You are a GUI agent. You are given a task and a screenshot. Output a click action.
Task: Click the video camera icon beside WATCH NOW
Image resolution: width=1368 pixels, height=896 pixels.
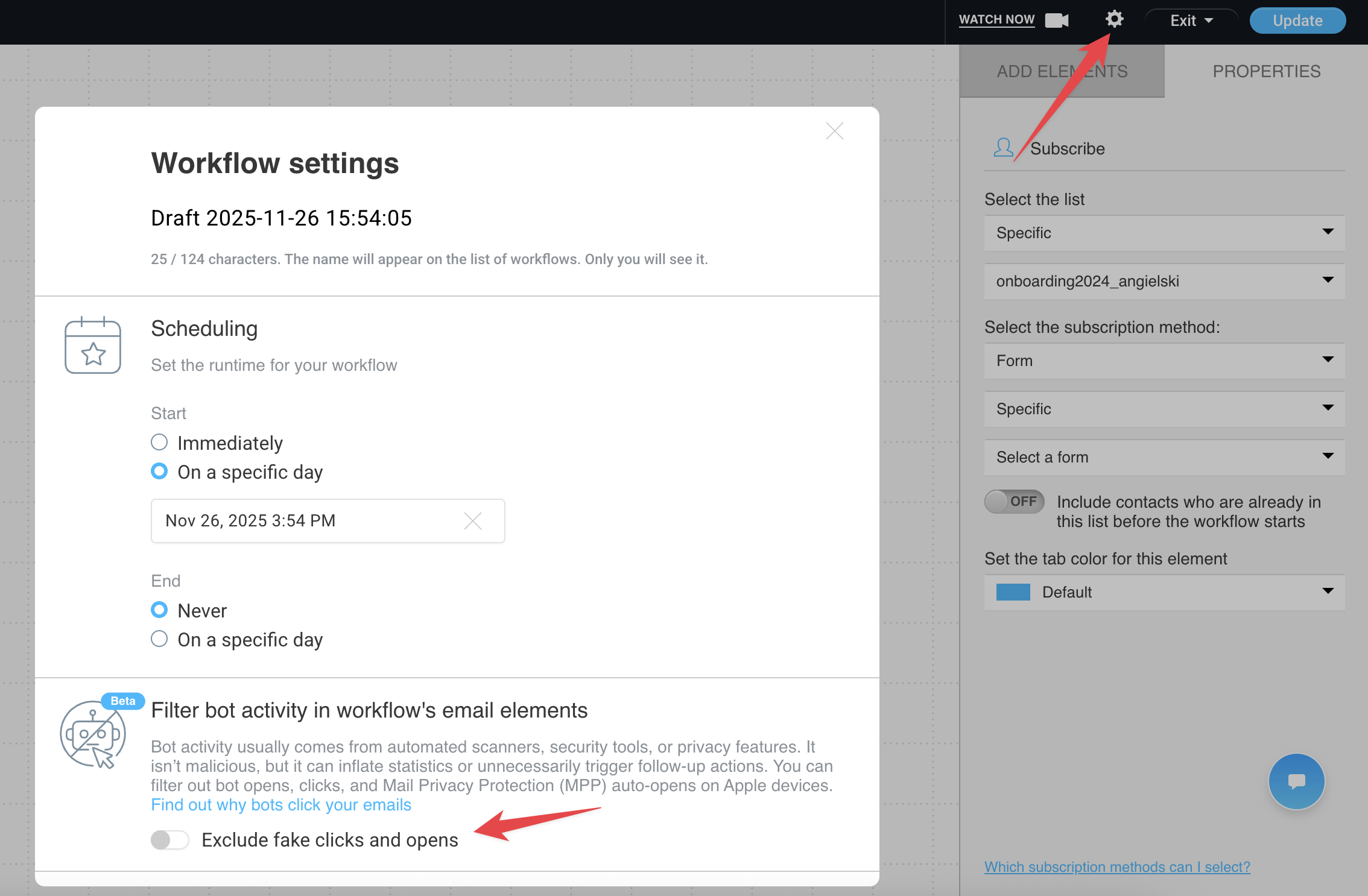coord(1056,20)
